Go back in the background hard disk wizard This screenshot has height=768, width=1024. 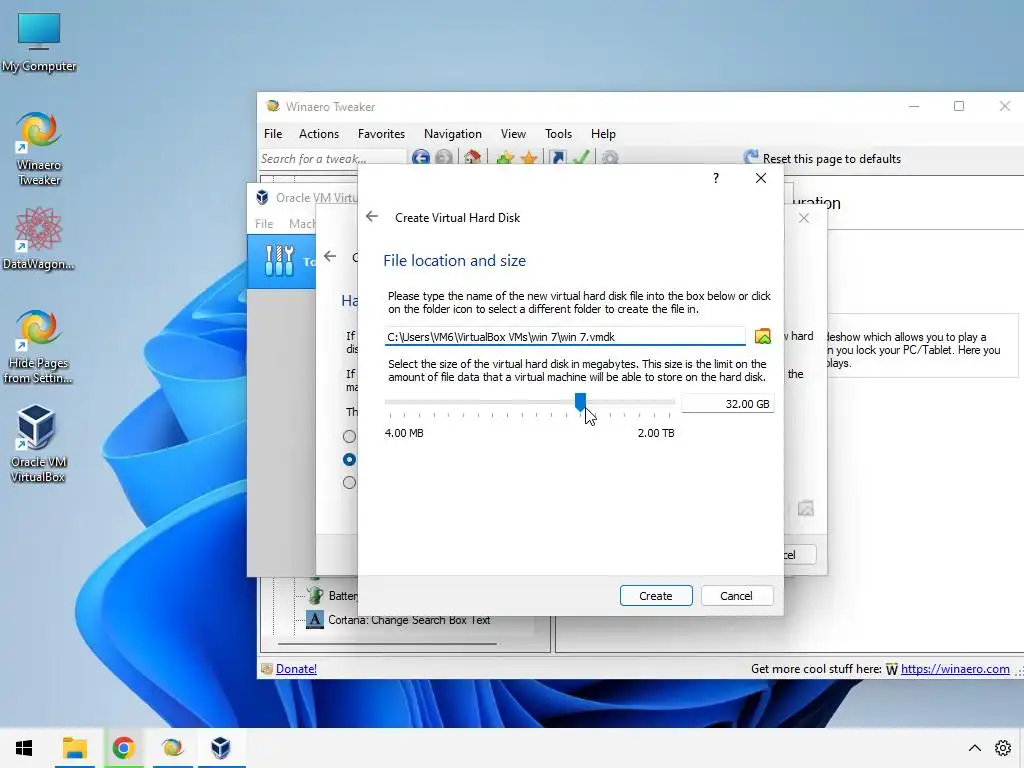point(330,257)
